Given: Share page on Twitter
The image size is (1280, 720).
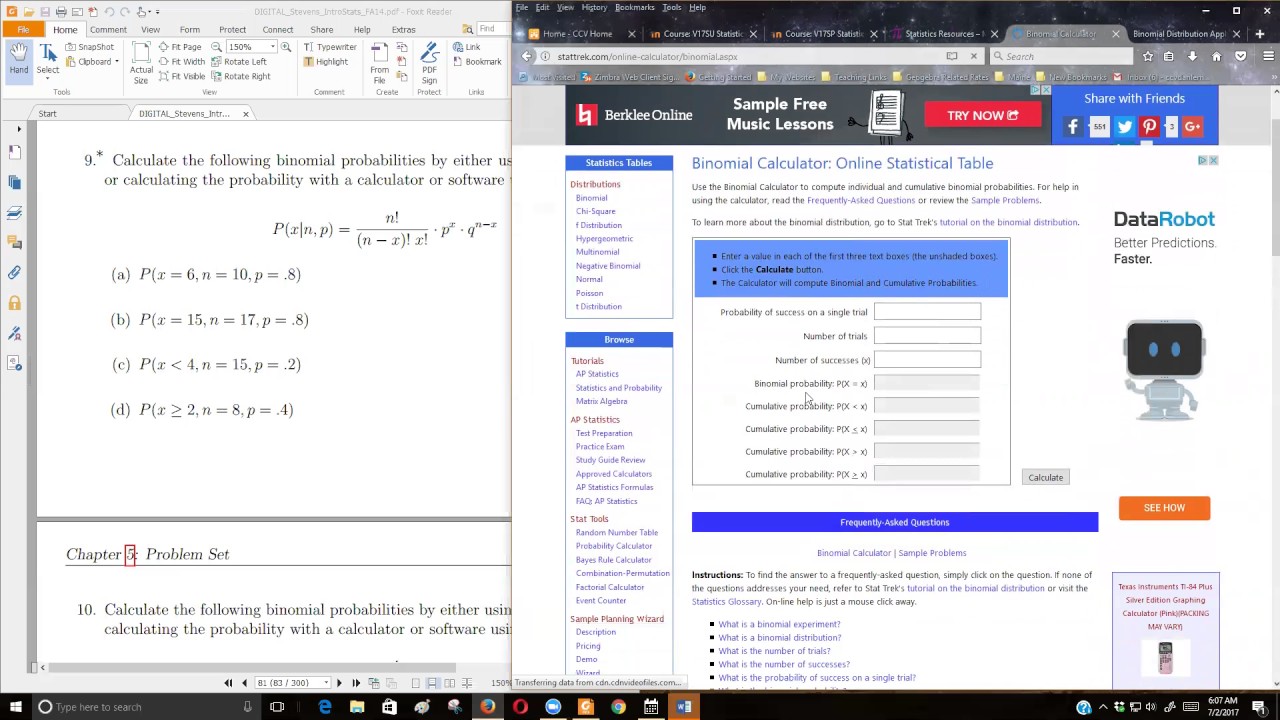Looking at the screenshot, I should click(1124, 127).
